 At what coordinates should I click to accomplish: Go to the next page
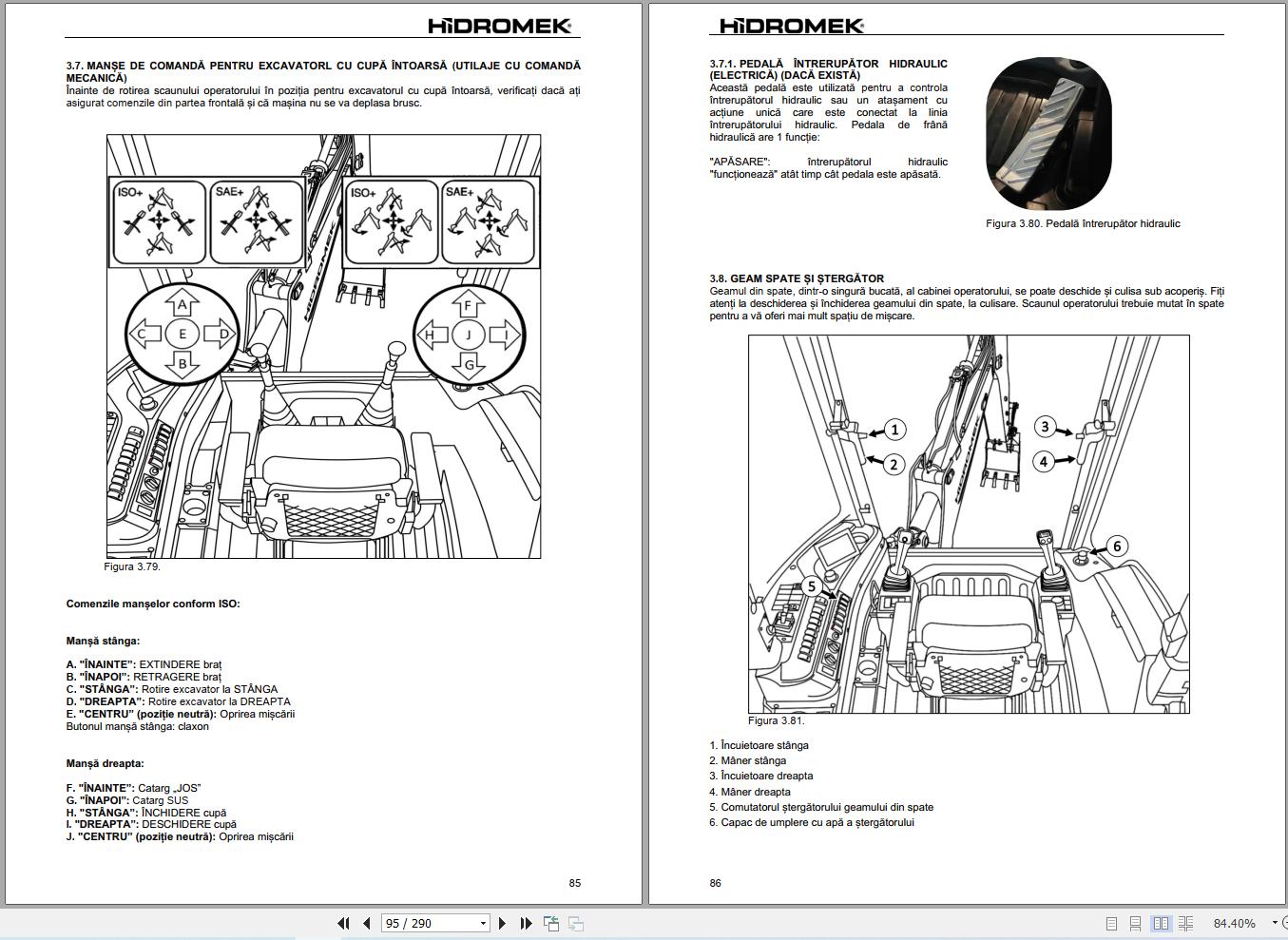click(503, 923)
